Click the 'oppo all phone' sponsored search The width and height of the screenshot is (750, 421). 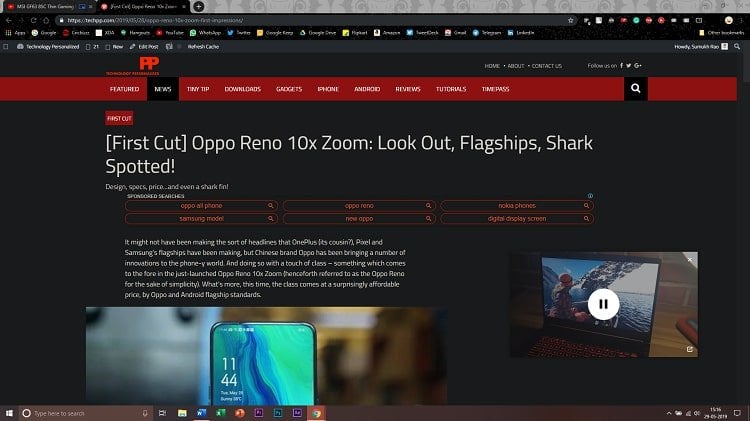pos(201,206)
